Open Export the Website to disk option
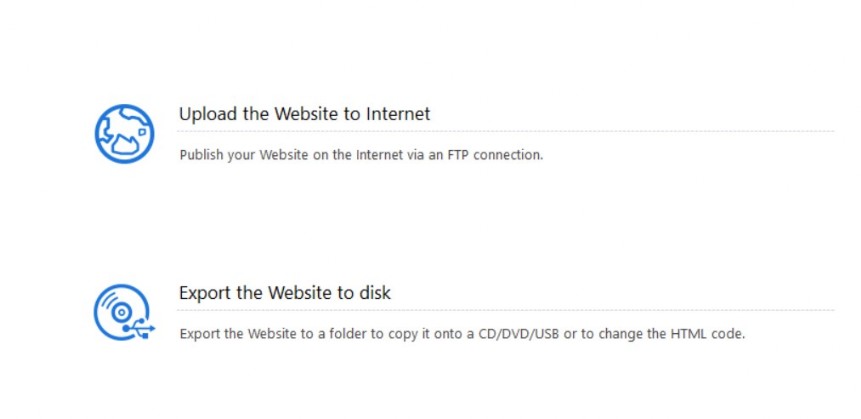Viewport: 861px width, 419px height. click(x=284, y=293)
